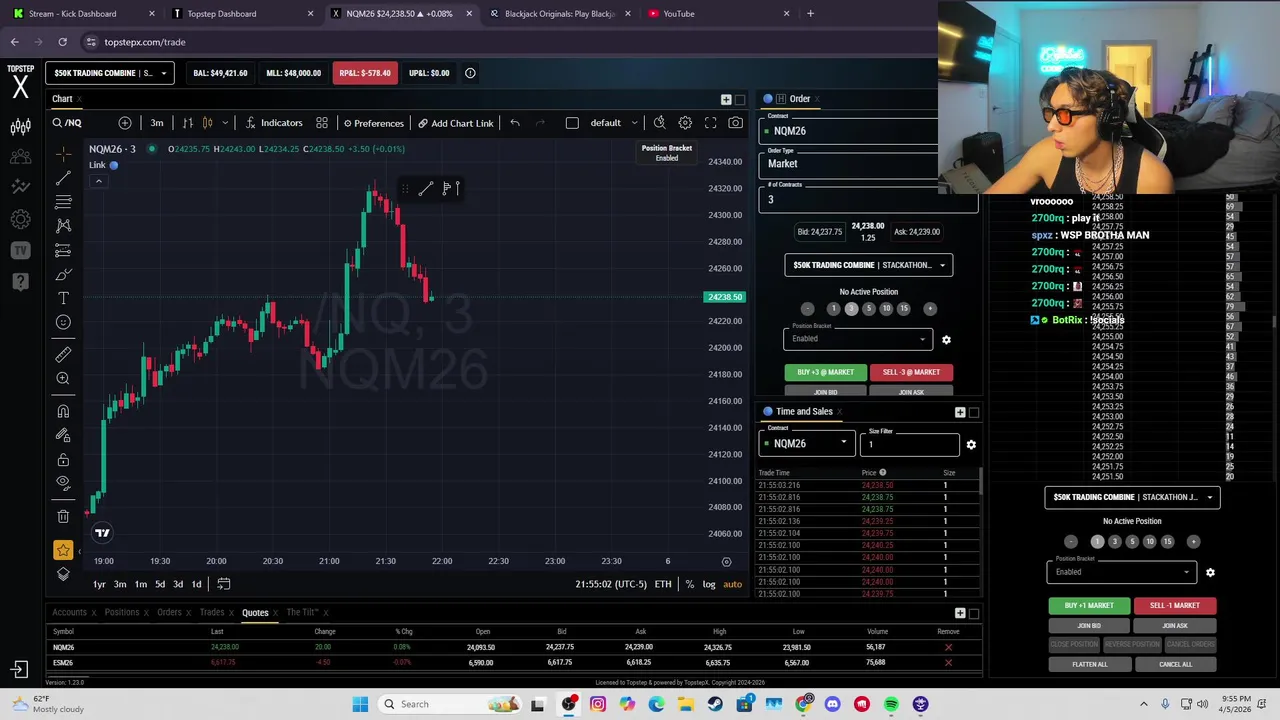Click the number of contracts field

tap(868, 199)
